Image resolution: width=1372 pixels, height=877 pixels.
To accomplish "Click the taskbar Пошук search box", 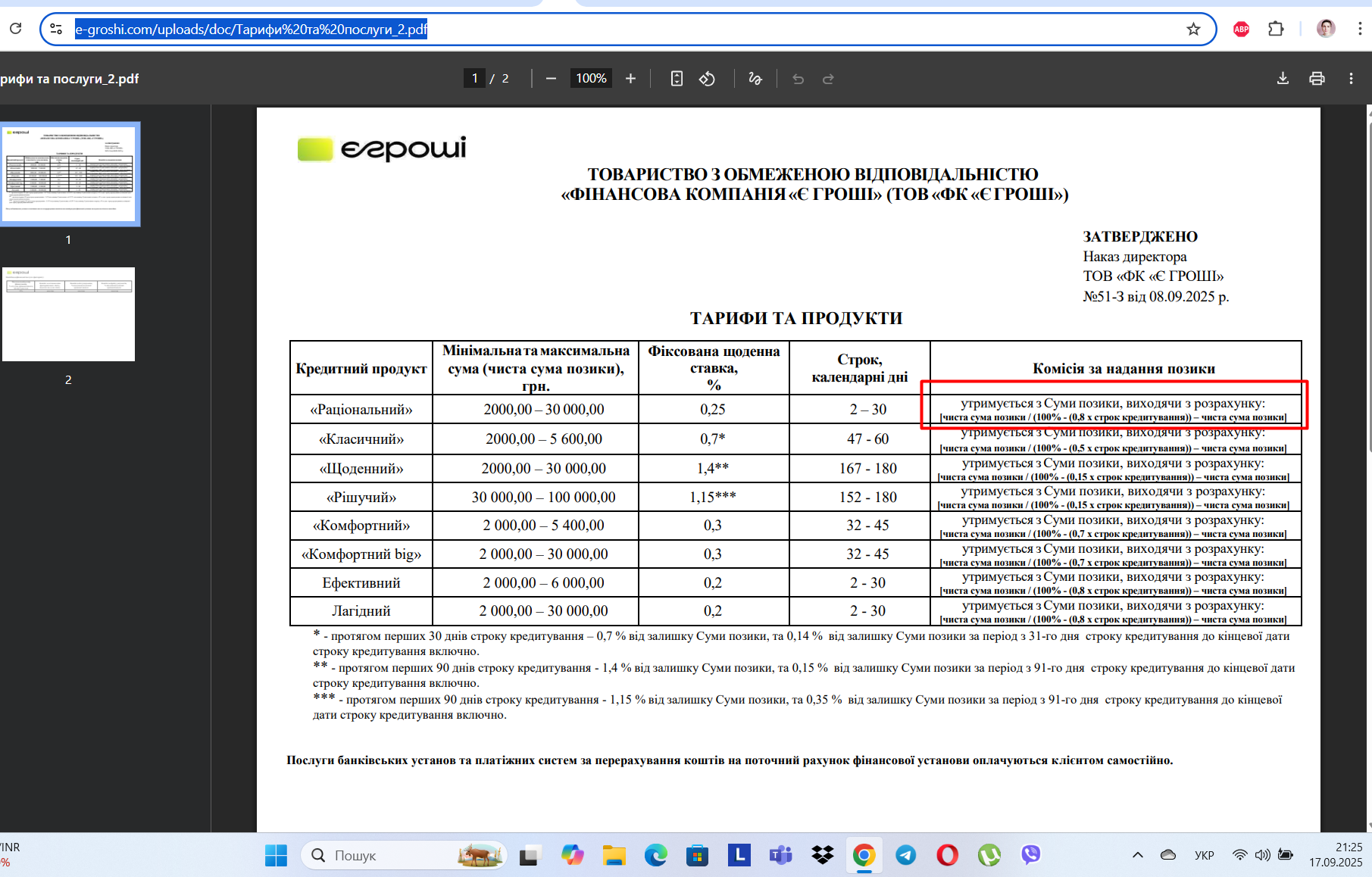I will [x=404, y=855].
